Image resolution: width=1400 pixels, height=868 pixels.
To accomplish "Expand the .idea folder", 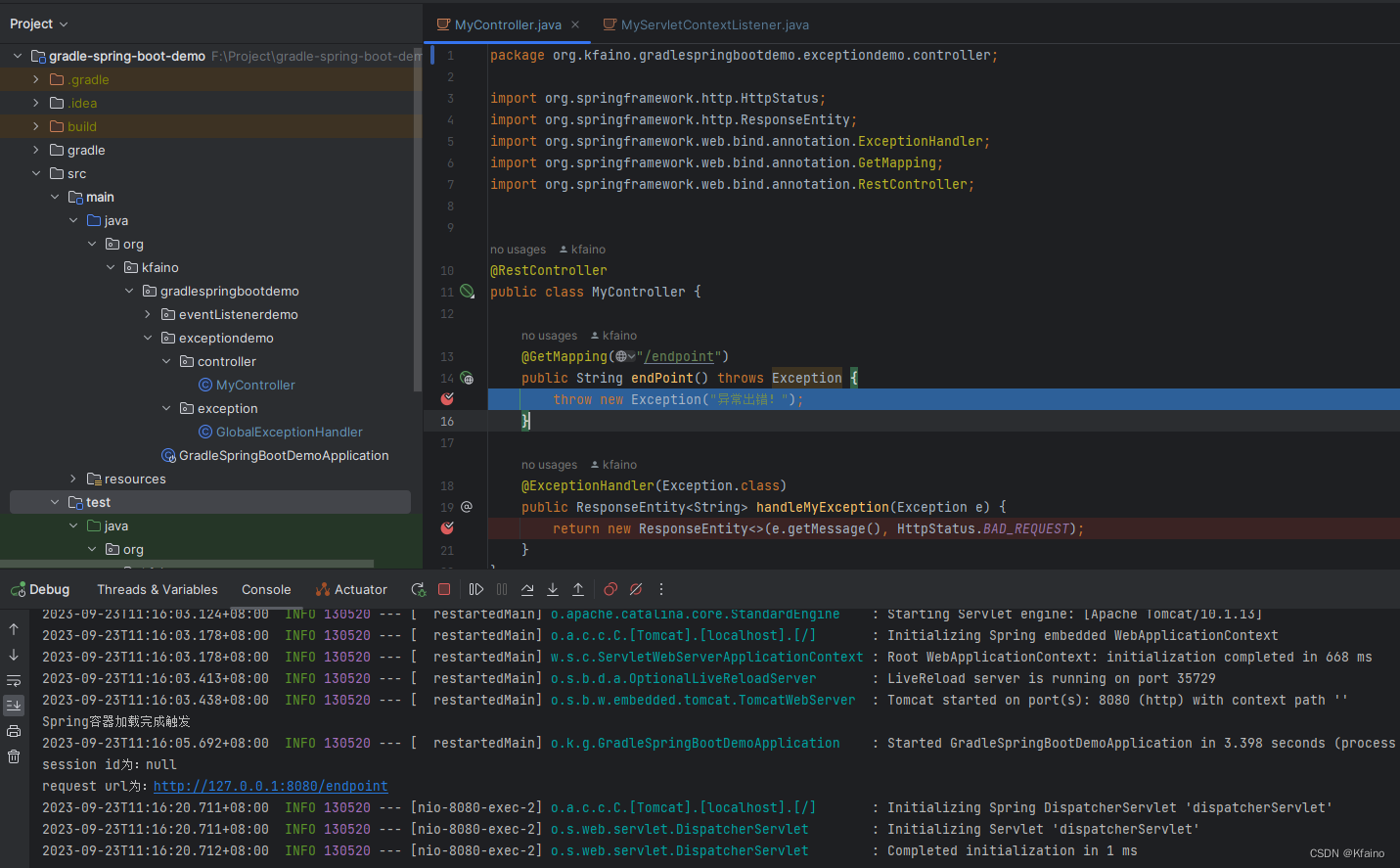I will click(x=36, y=103).
